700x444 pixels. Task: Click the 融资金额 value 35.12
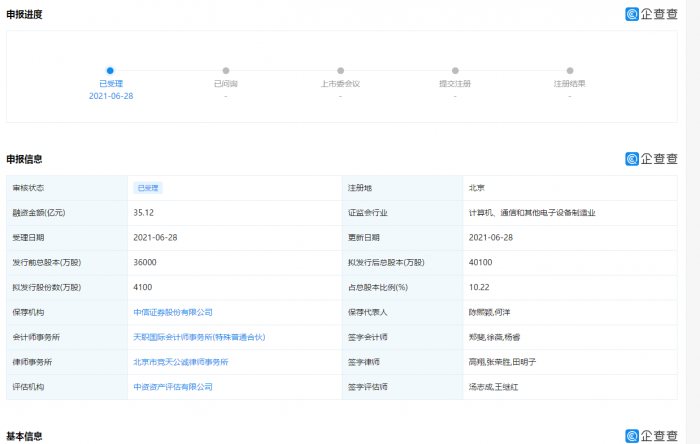click(x=143, y=212)
